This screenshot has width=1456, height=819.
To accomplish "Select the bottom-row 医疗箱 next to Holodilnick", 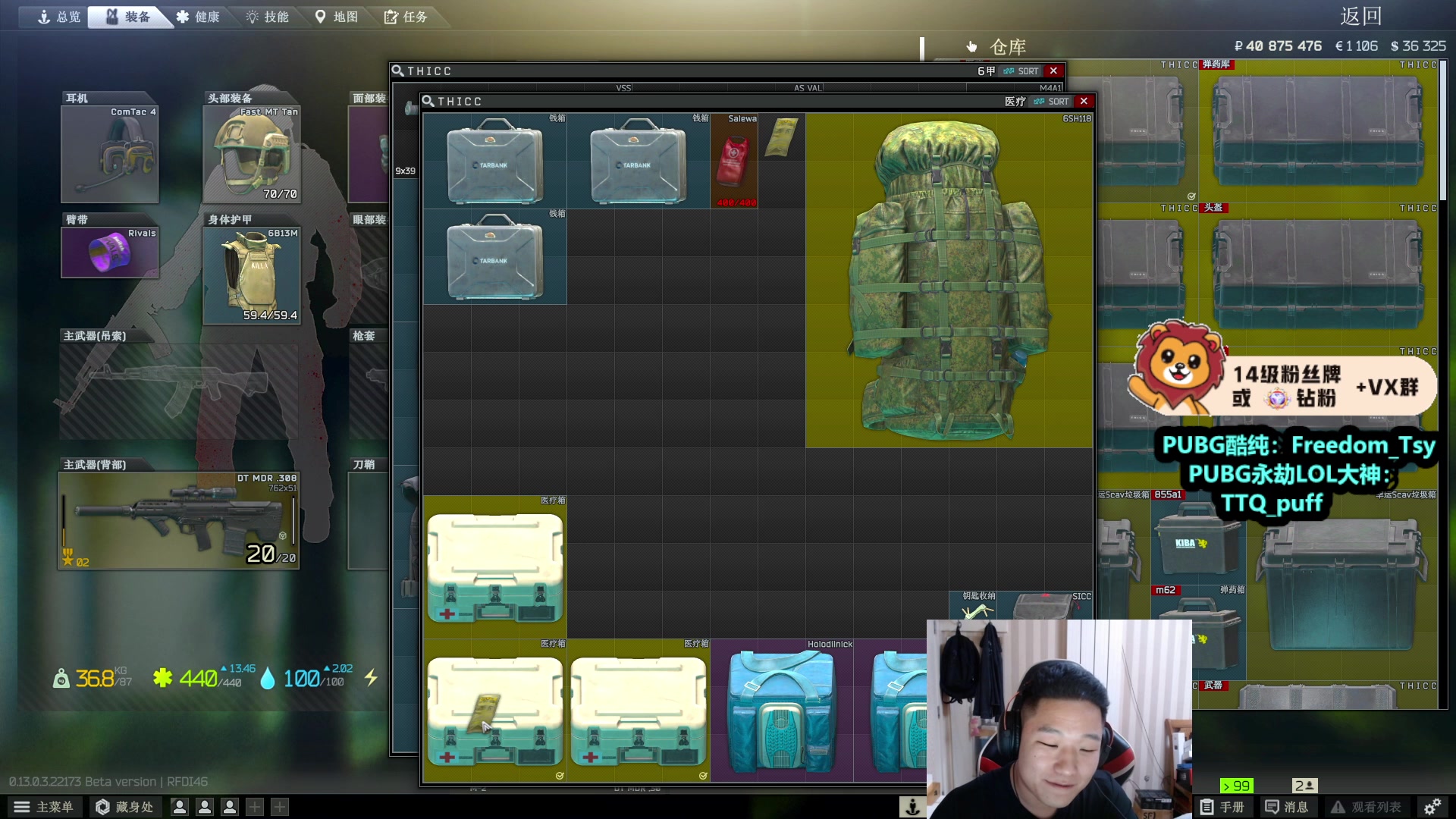I will tap(638, 710).
